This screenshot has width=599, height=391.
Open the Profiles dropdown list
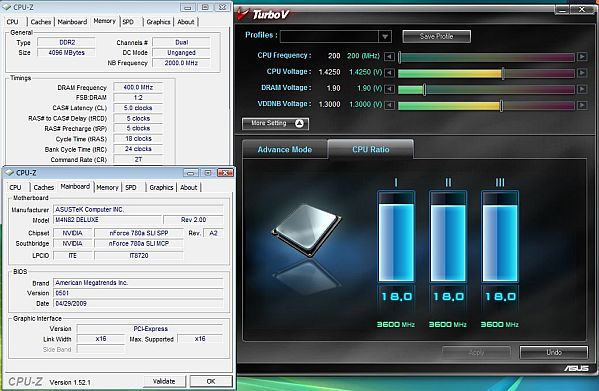[385, 37]
